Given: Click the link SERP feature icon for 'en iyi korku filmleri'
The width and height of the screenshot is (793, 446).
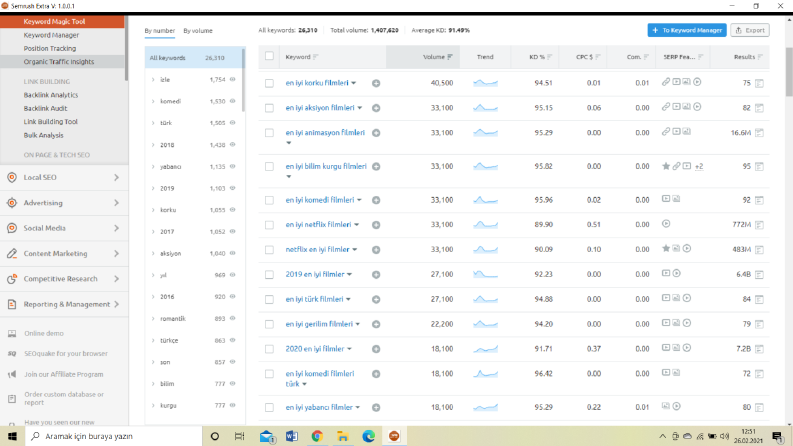Looking at the screenshot, I should click(x=666, y=82).
